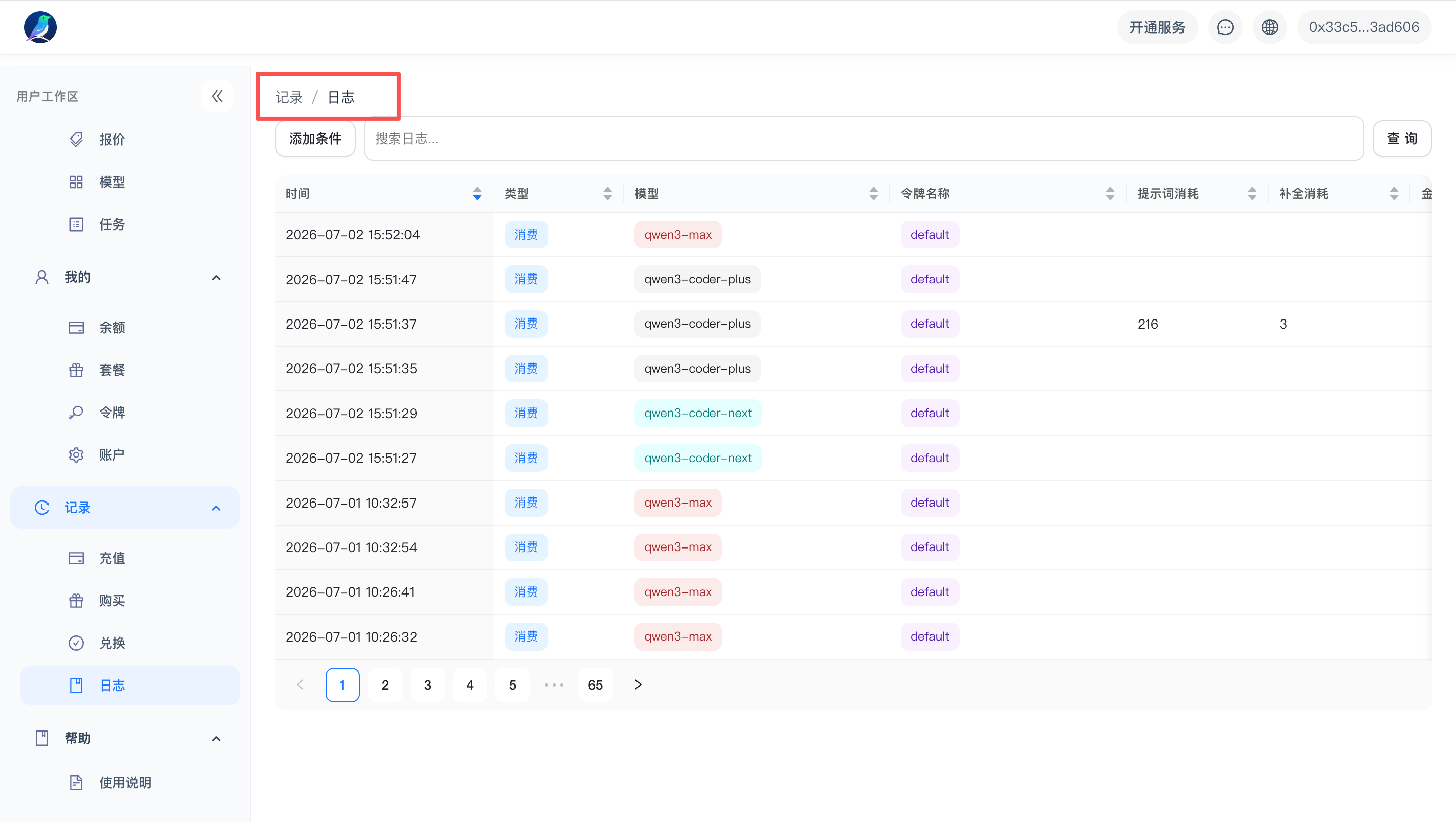Open the language globe icon
This screenshot has height=822, width=1456.
point(1269,27)
